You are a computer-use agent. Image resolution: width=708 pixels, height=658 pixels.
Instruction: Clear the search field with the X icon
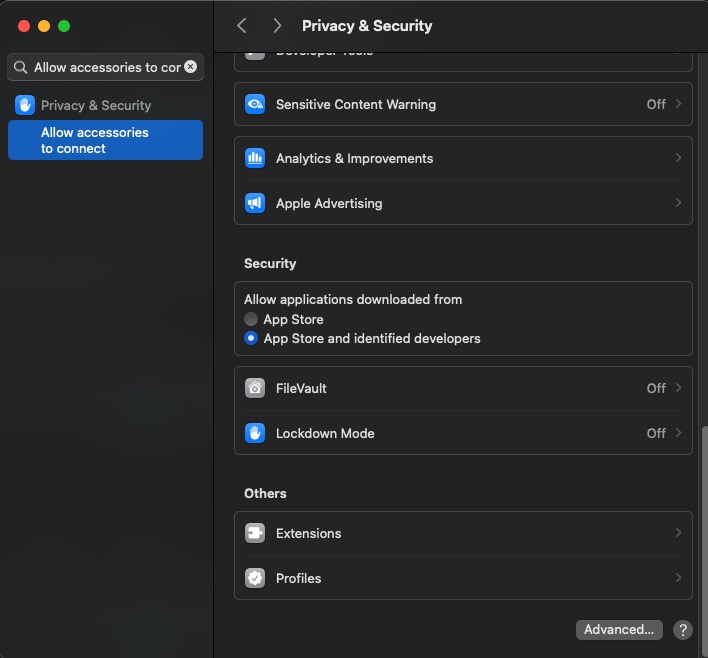pos(190,67)
